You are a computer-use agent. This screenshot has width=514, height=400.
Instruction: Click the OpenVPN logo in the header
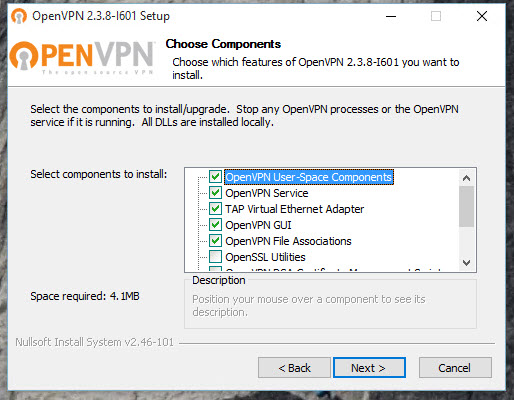point(82,58)
